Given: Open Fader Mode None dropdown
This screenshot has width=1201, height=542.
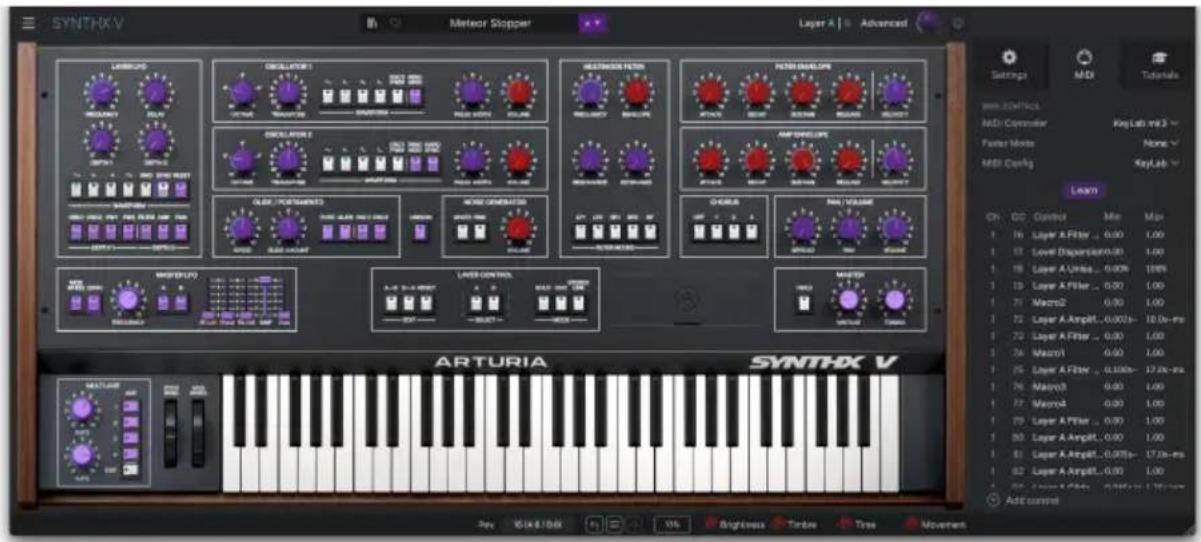Looking at the screenshot, I should coord(1161,142).
